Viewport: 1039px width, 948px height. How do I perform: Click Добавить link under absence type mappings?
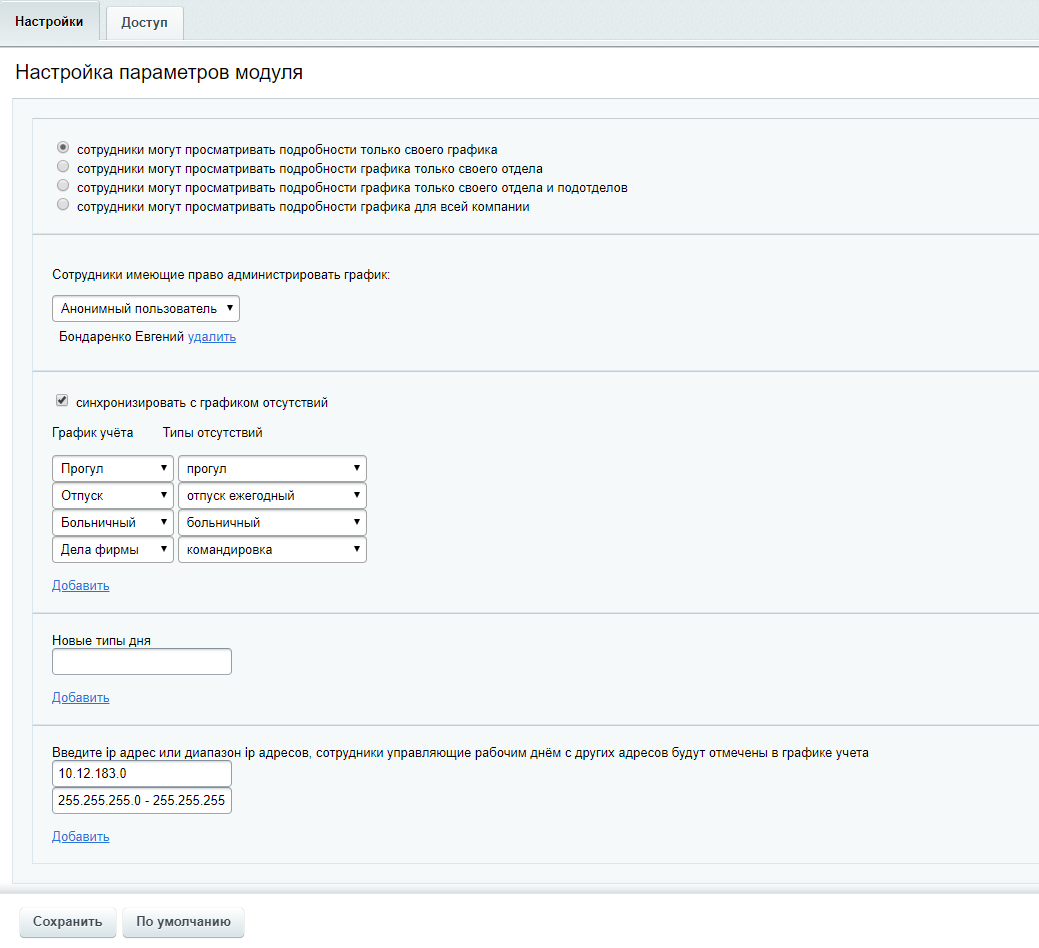[80, 585]
